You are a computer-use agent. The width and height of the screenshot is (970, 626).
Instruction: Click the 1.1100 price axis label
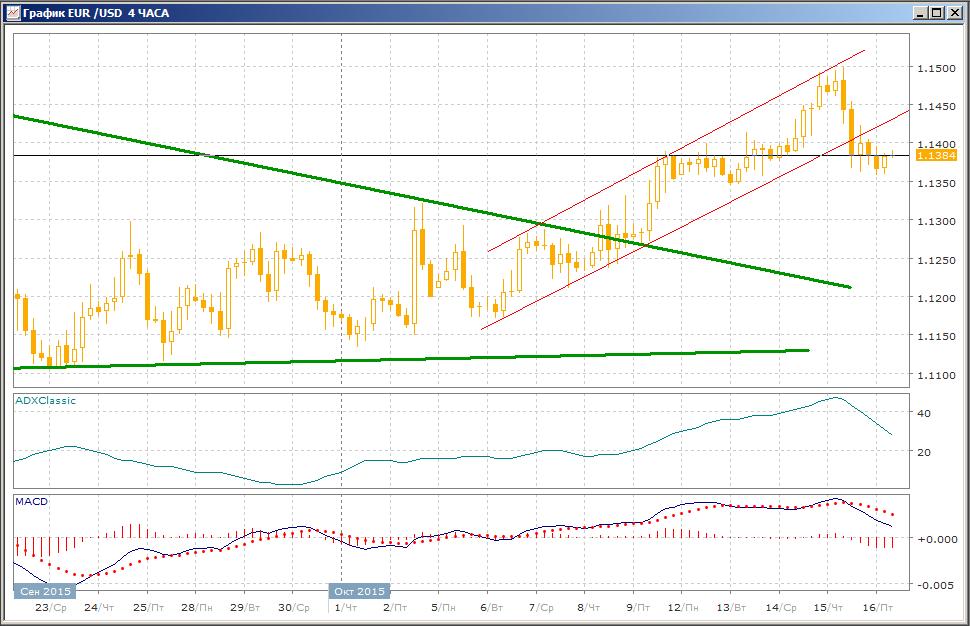pos(935,375)
